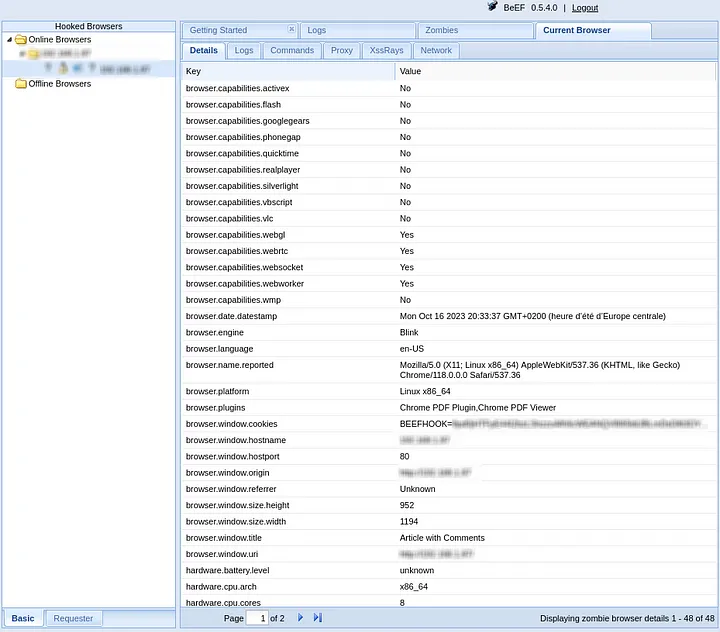Select the Details sub-tab

click(x=203, y=51)
